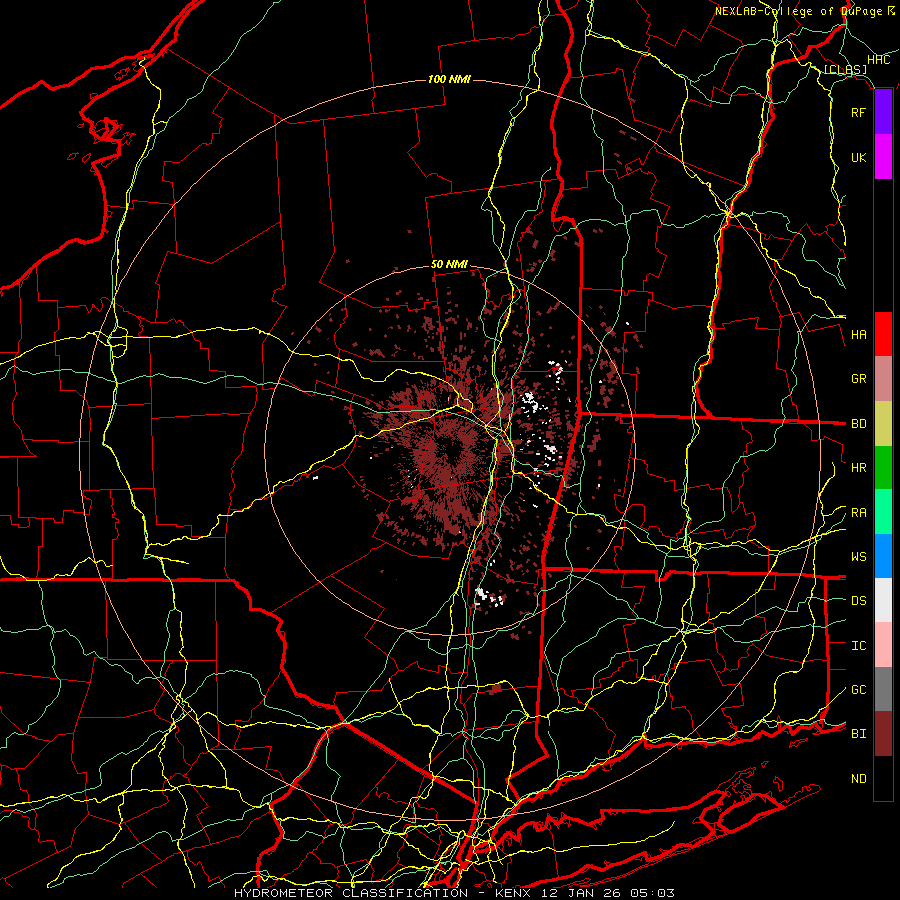Click the UK magenta legend swatch

click(883, 157)
